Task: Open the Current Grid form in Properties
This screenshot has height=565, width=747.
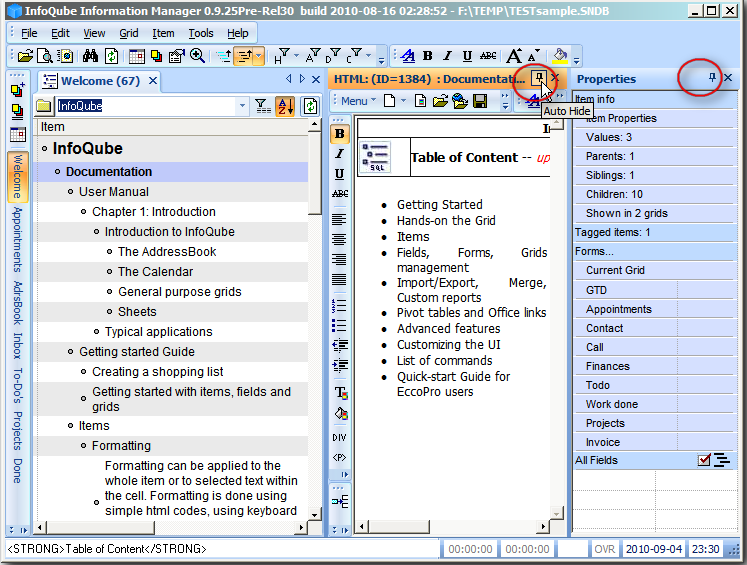Action: point(615,270)
